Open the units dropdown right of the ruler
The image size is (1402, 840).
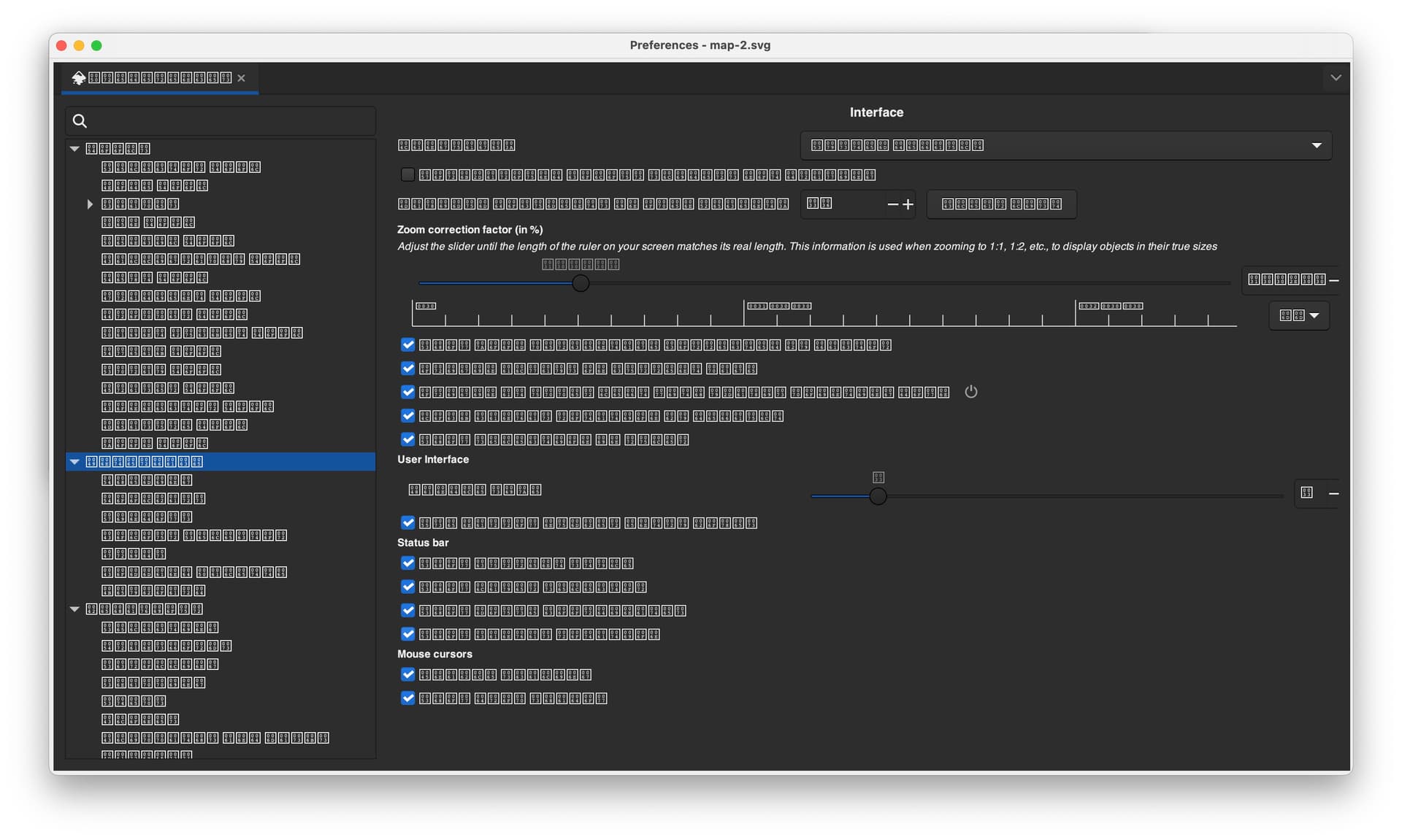point(1299,316)
